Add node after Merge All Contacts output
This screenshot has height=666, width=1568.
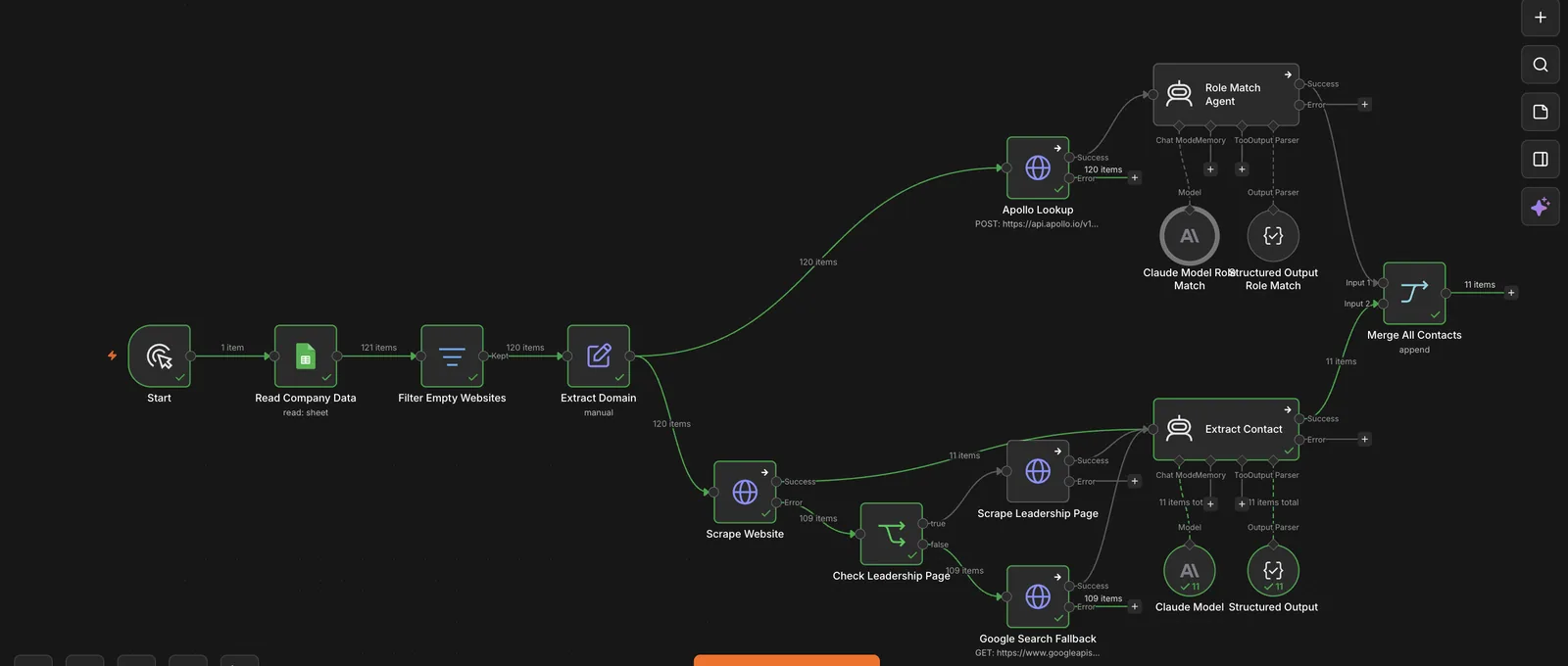[1511, 293]
